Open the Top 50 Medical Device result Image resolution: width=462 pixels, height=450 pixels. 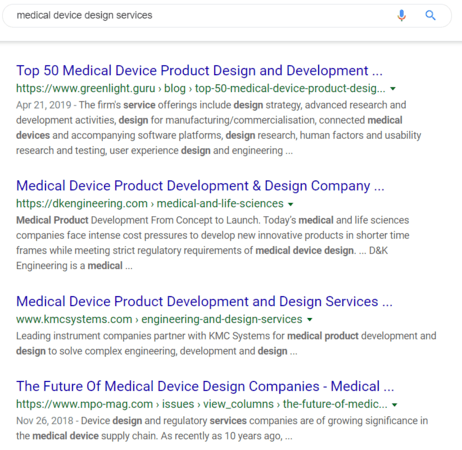[199, 71]
